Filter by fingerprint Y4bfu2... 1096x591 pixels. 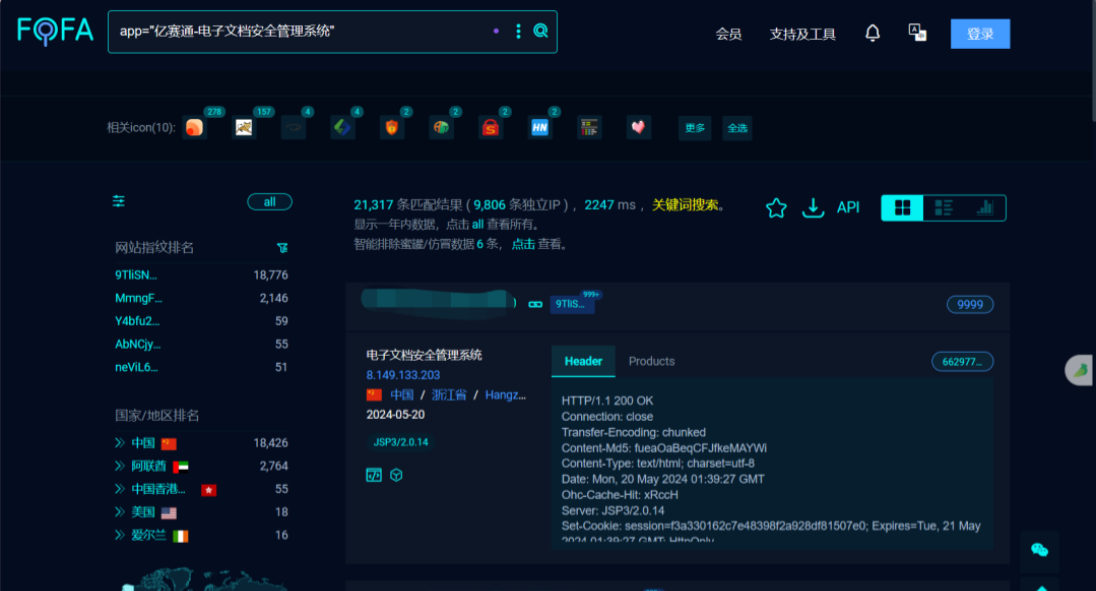point(137,321)
